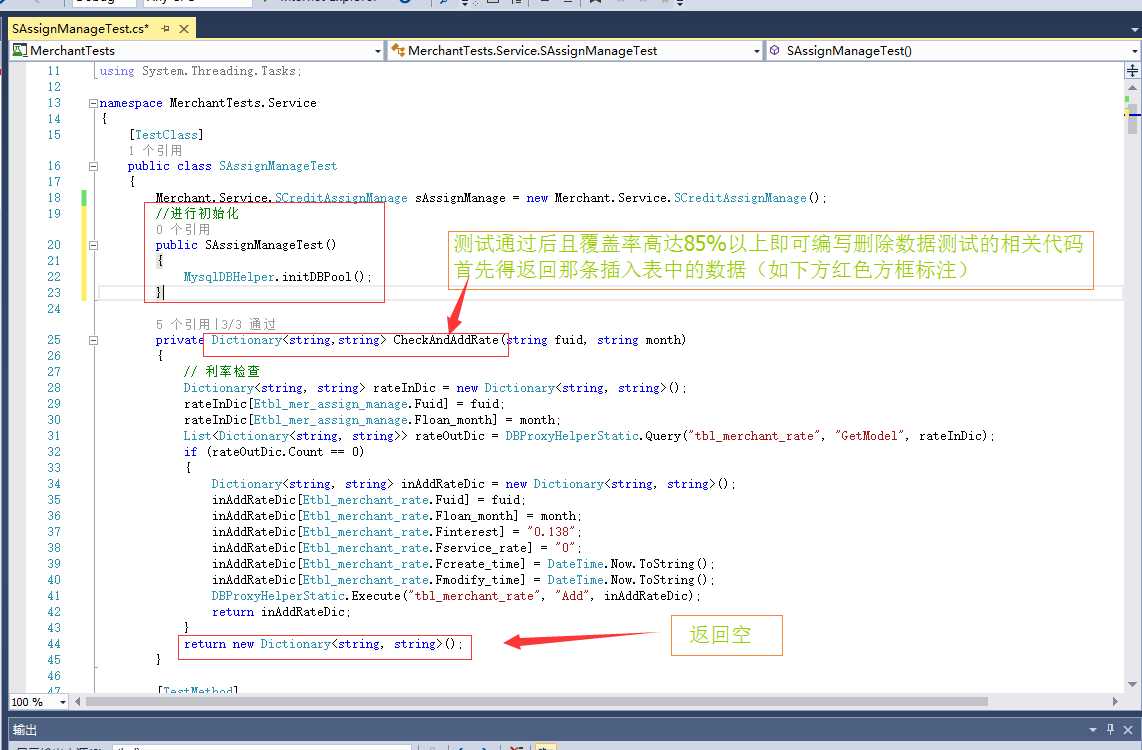Open the '3/3 通过' test status CodeLens
Viewport: 1142px width, 750px height.
tap(248, 324)
